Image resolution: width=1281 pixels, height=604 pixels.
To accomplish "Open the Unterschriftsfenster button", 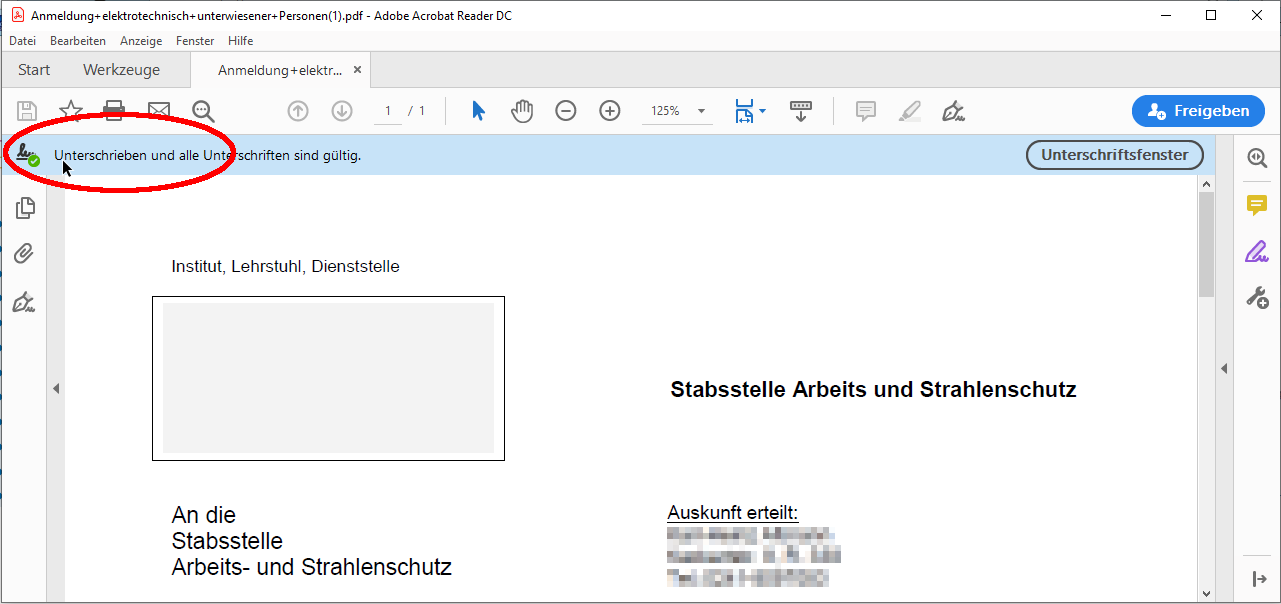I will (1114, 155).
